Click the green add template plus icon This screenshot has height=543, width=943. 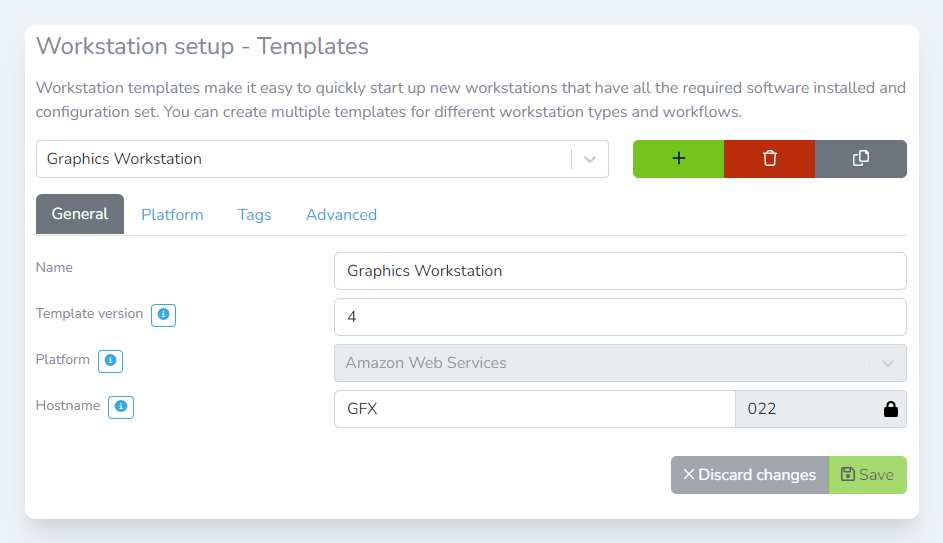(678, 159)
